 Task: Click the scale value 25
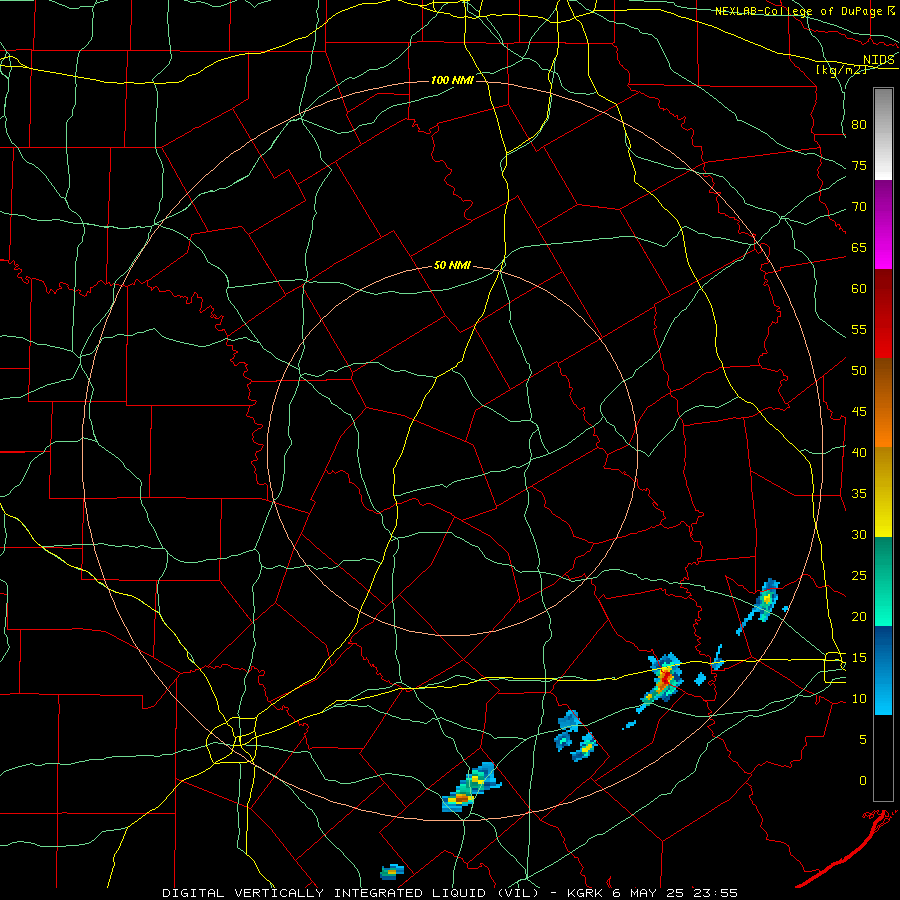859,576
